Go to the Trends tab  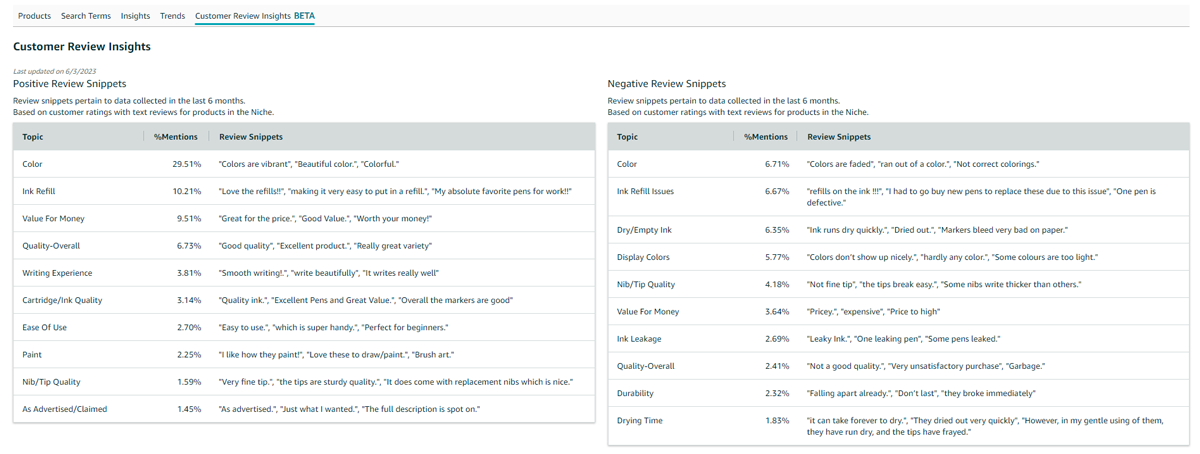click(172, 16)
